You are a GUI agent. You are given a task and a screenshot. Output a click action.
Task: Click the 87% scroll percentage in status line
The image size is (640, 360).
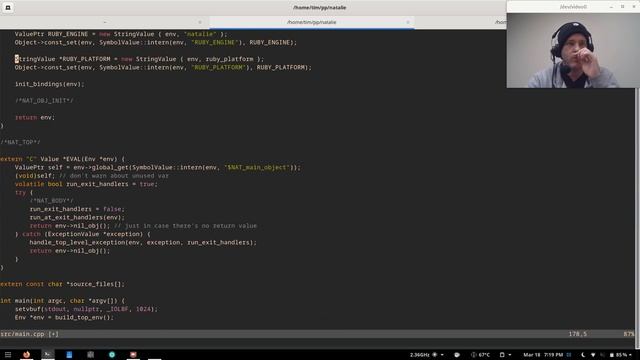(x=629, y=334)
